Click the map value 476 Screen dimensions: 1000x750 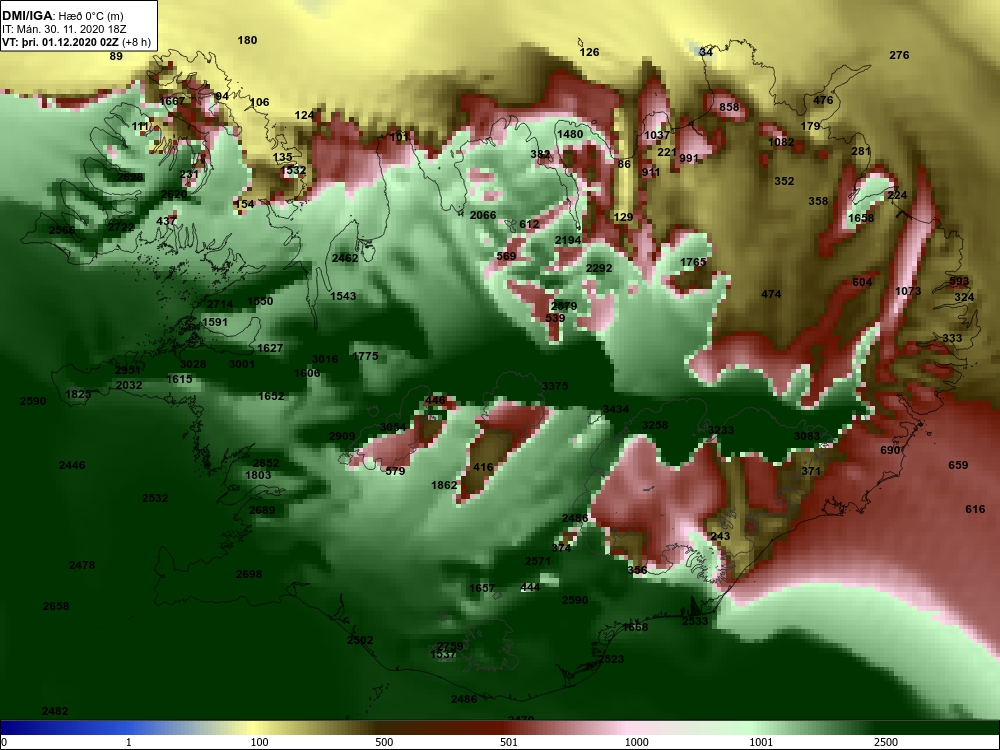(823, 100)
